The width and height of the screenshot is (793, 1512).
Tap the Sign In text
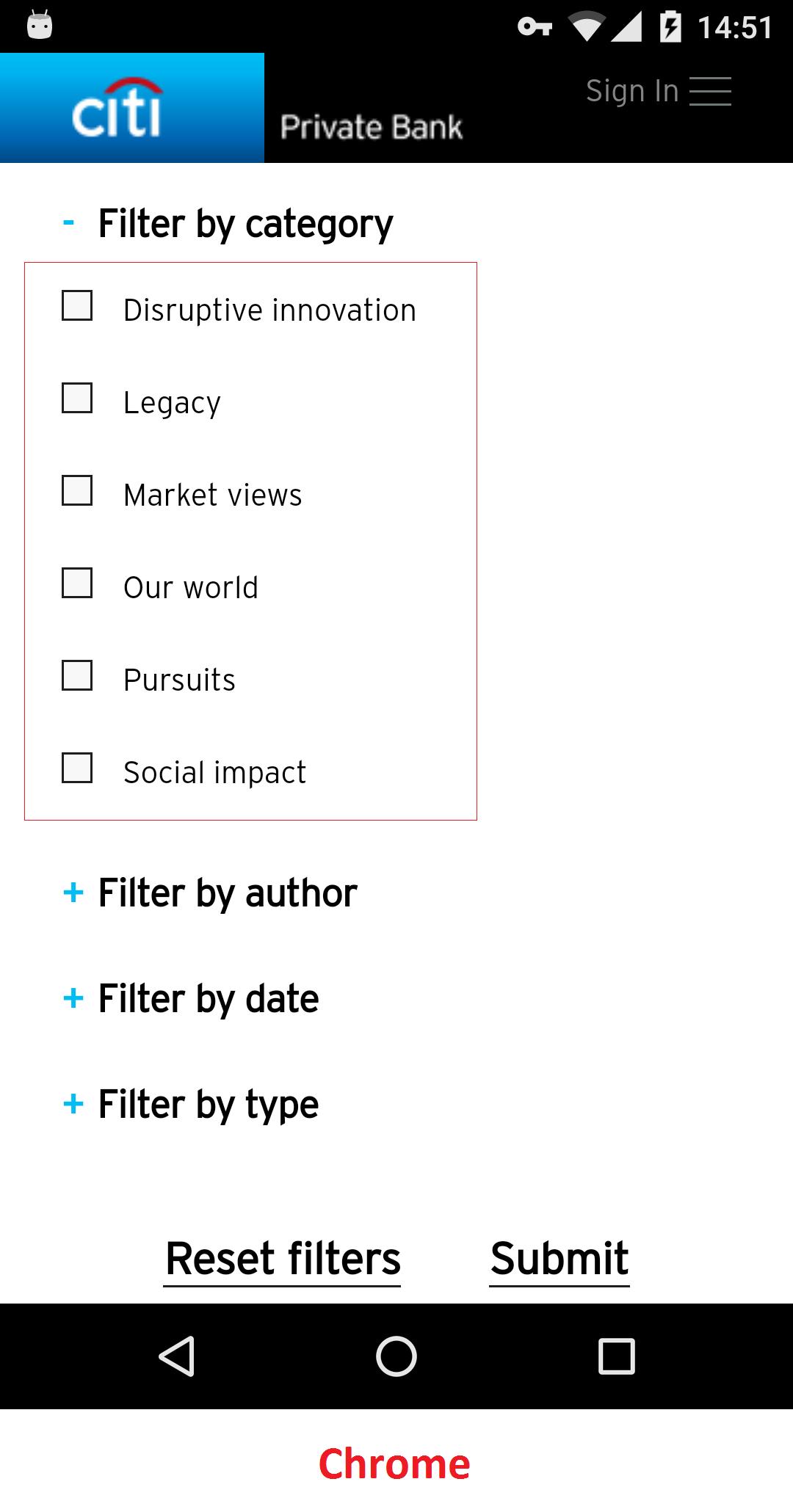coord(631,91)
